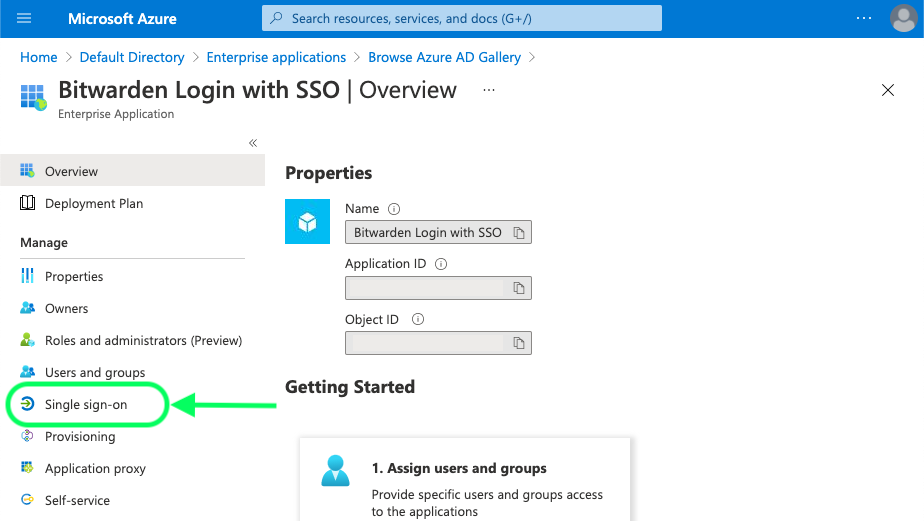Click the Owners people icon
Viewport: 924px width, 521px height.
(27, 308)
